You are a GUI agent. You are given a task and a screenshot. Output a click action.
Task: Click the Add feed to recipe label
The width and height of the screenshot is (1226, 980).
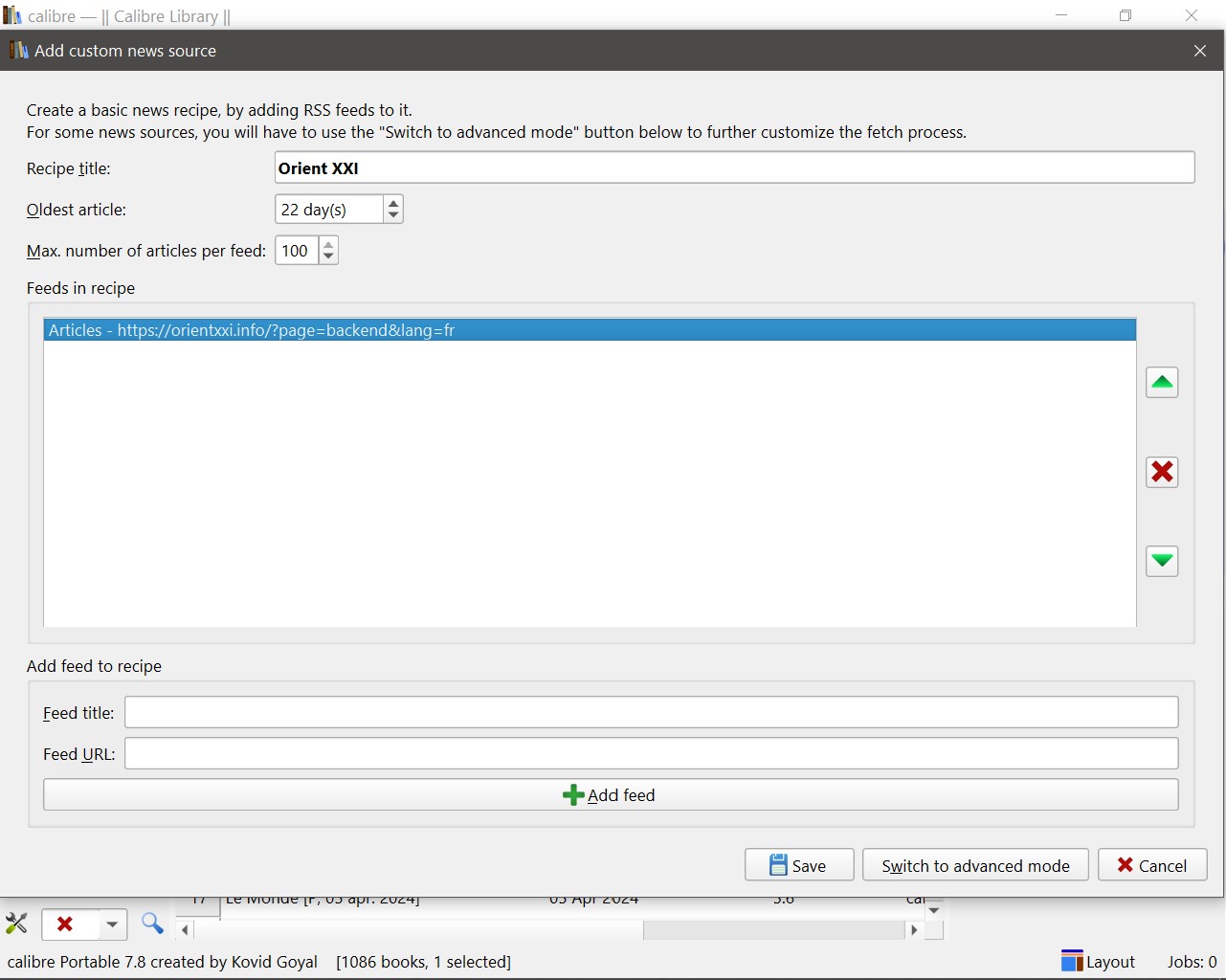coord(94,666)
